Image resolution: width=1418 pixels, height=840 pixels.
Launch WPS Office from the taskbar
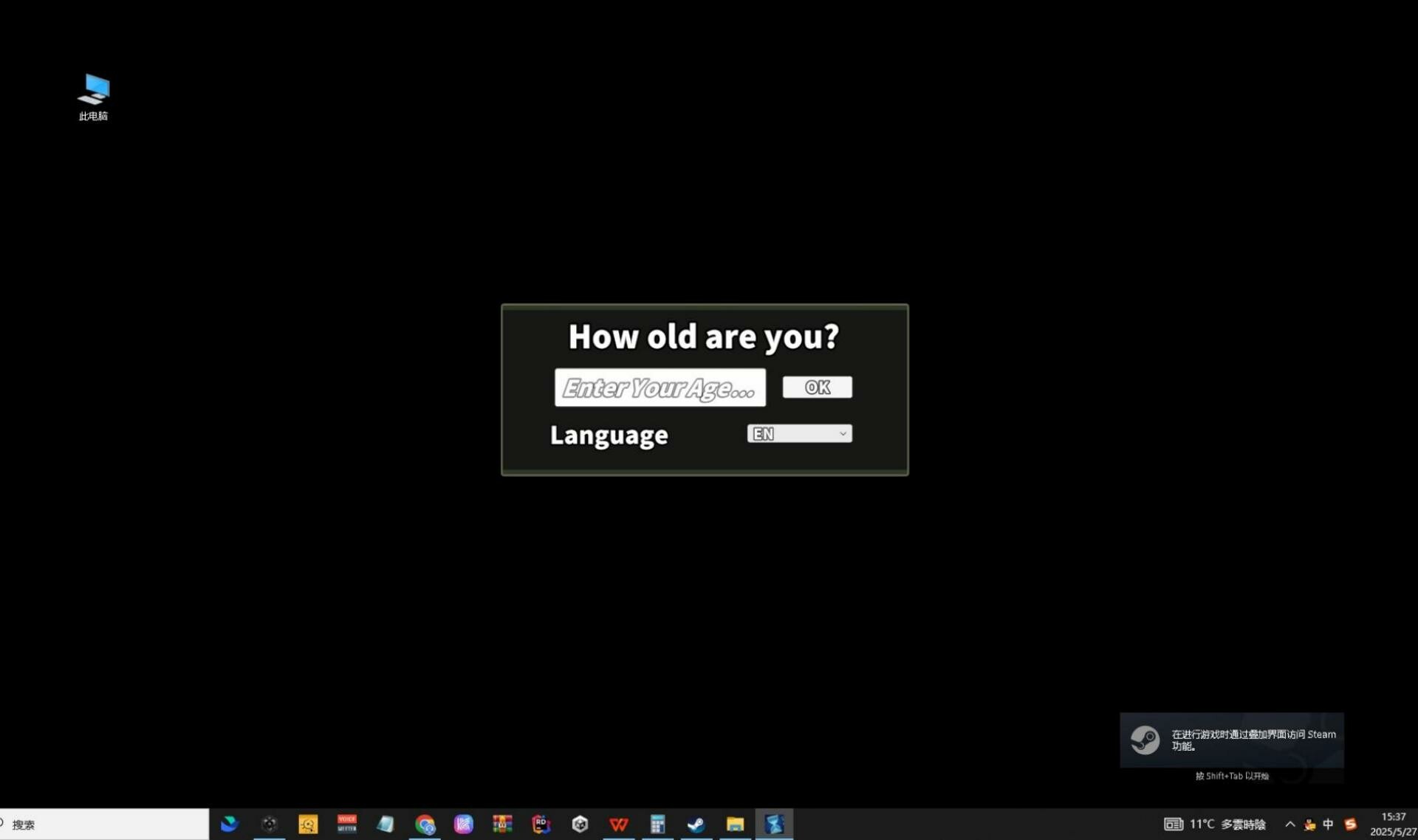[x=619, y=824]
